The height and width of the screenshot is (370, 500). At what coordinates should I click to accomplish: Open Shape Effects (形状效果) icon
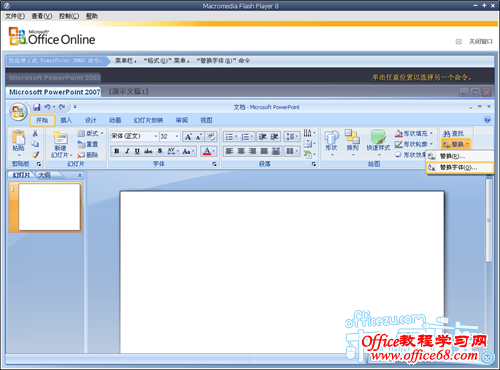pyautogui.click(x=398, y=155)
